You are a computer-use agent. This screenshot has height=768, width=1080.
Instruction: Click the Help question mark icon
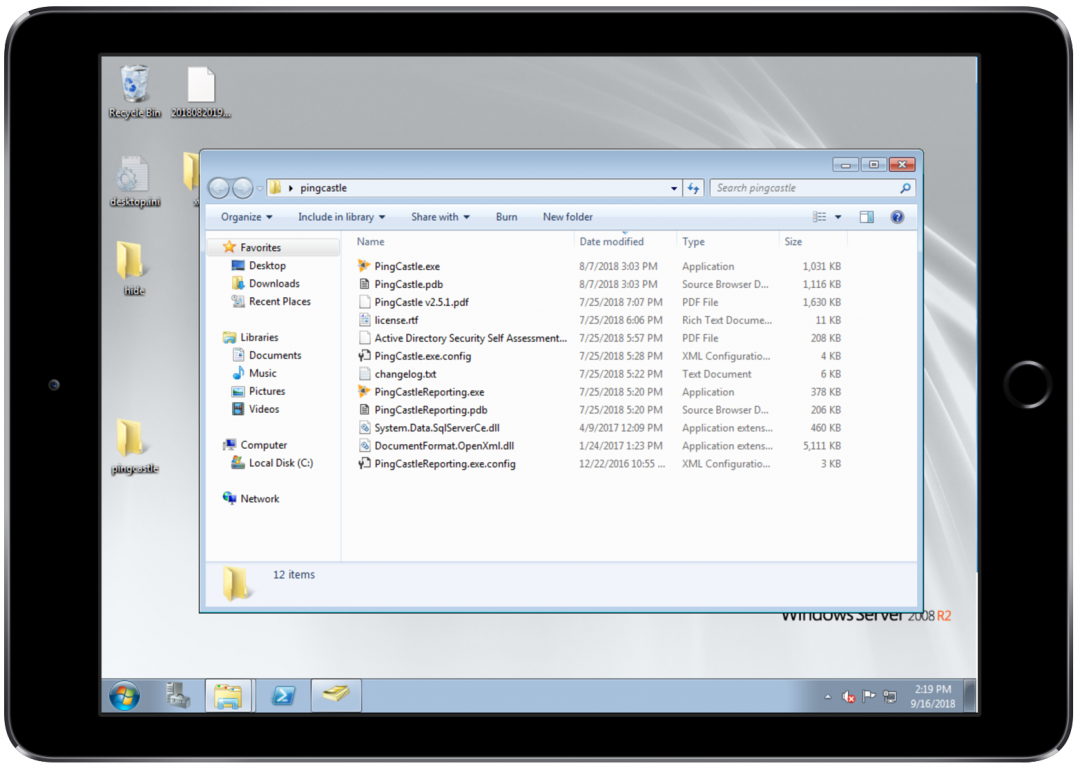tap(897, 217)
